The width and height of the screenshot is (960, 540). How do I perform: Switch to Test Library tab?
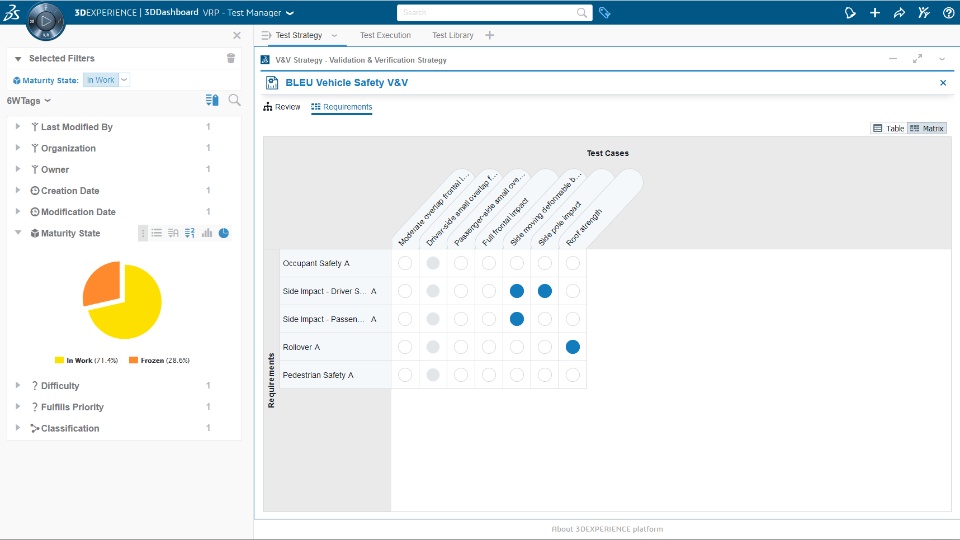453,36
